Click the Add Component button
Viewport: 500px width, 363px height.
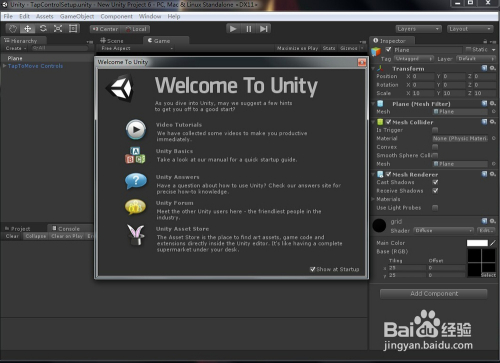tap(434, 294)
